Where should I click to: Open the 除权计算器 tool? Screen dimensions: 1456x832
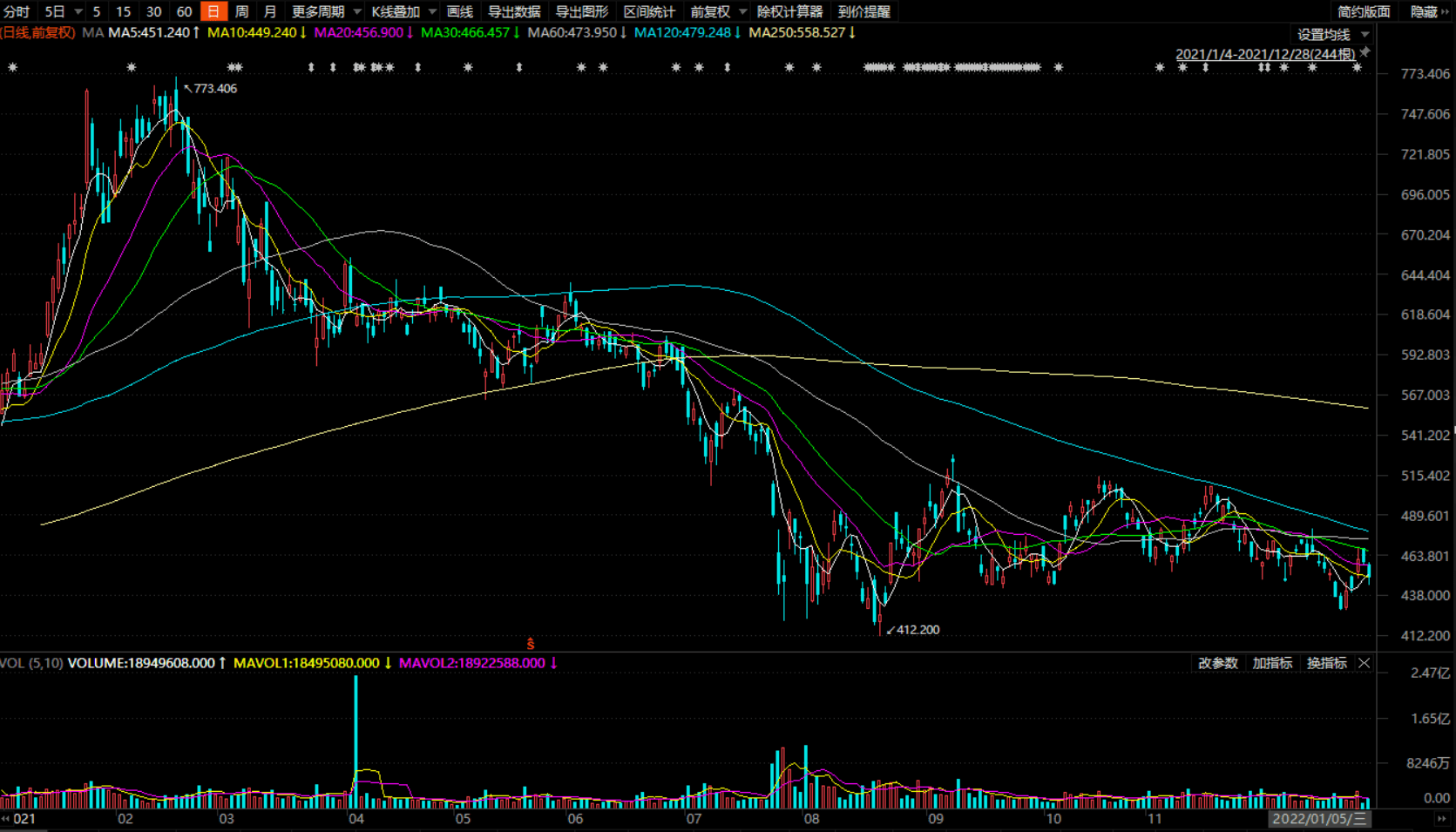789,11
